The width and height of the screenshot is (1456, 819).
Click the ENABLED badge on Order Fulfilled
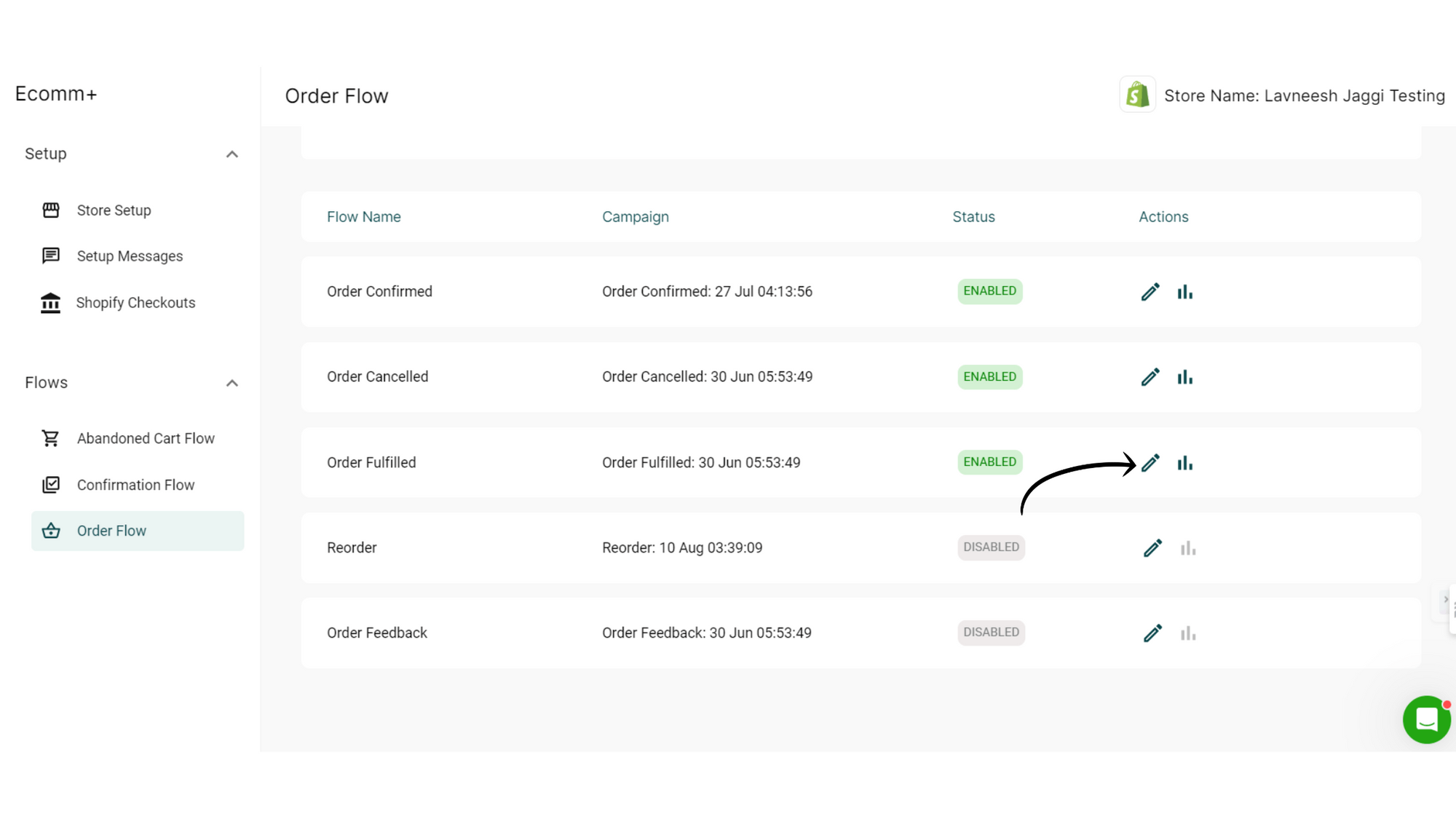[989, 462]
